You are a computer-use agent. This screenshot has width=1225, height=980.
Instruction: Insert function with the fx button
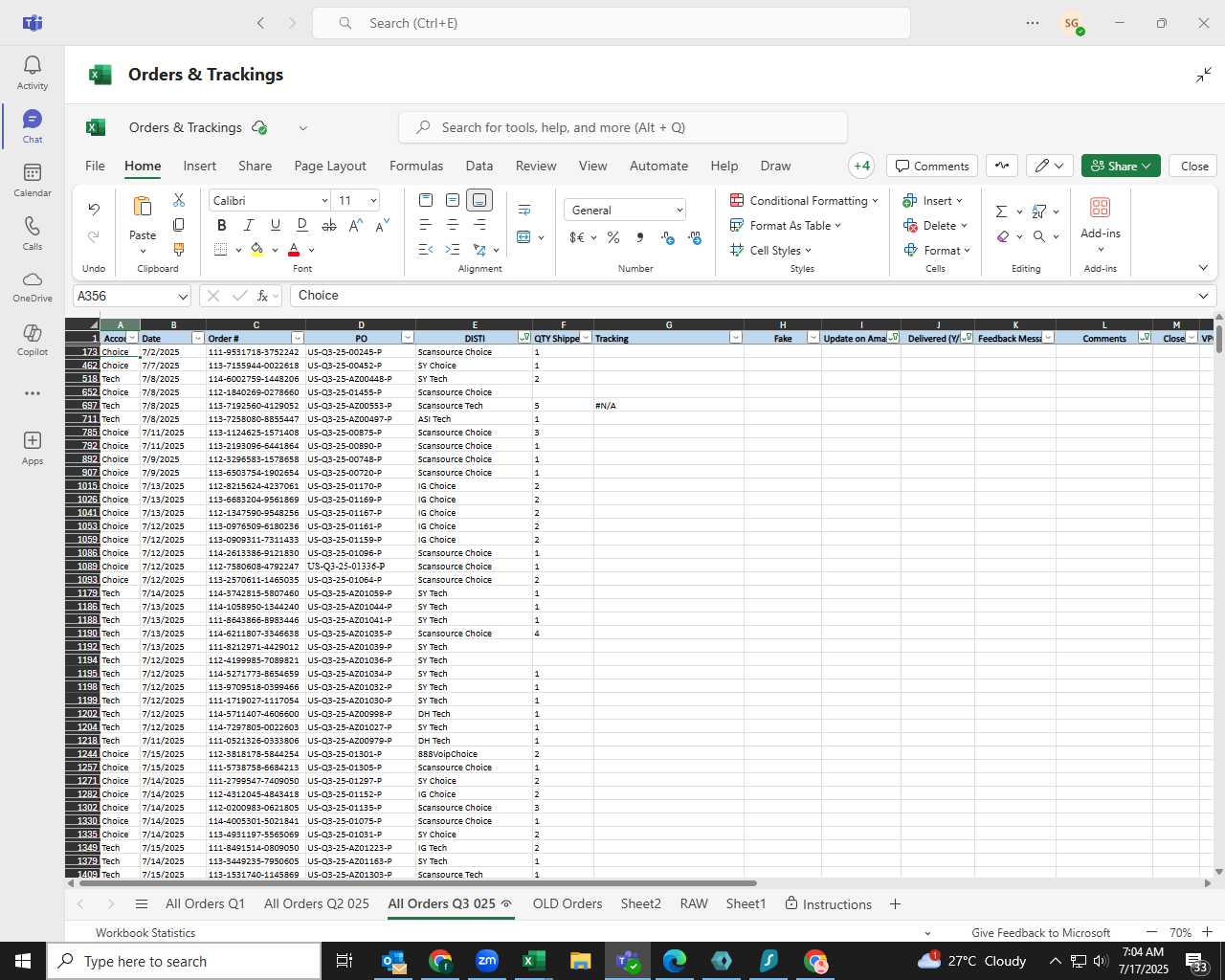click(x=263, y=296)
